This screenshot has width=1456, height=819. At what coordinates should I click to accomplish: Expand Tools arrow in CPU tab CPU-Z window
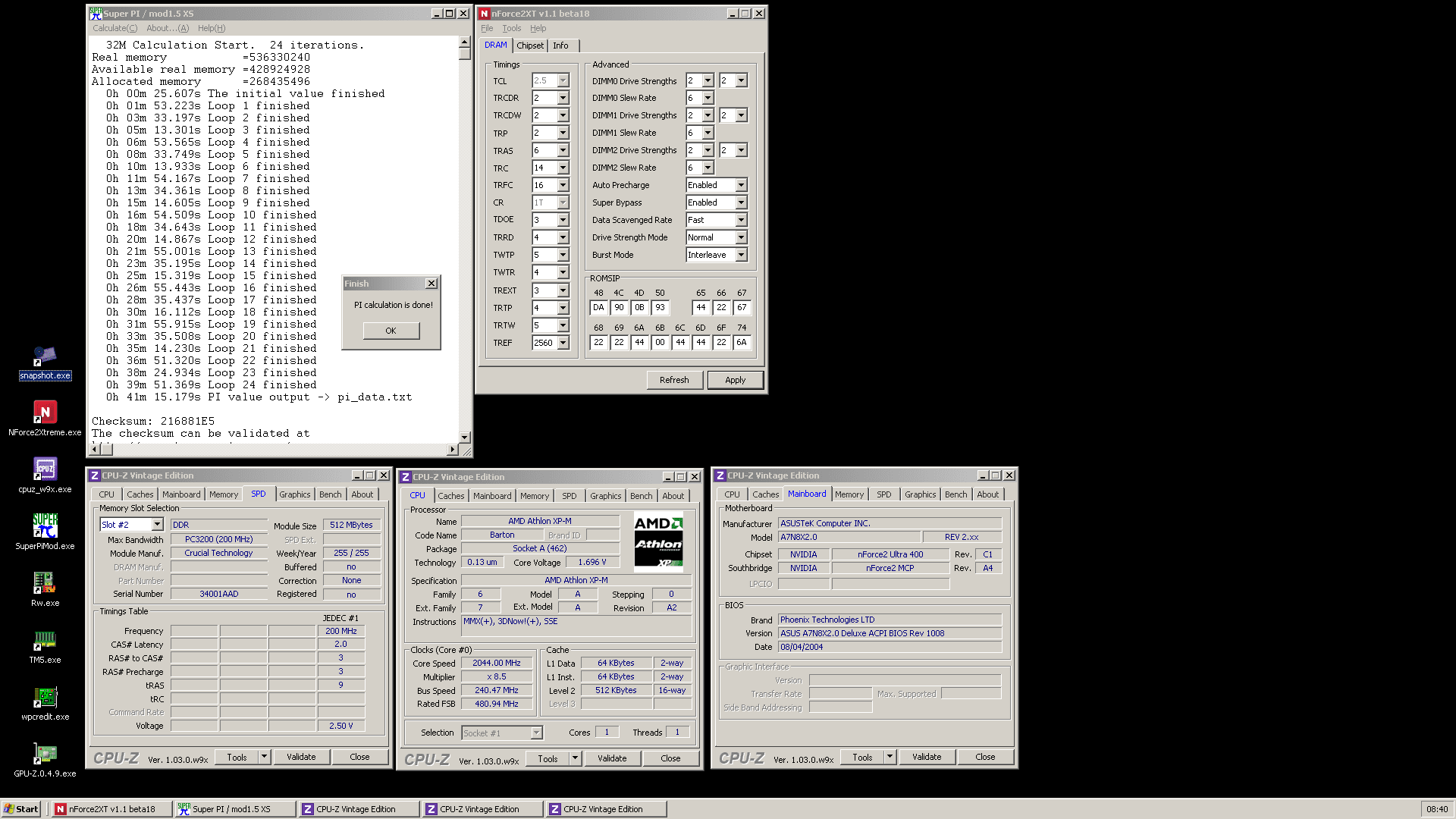(575, 758)
